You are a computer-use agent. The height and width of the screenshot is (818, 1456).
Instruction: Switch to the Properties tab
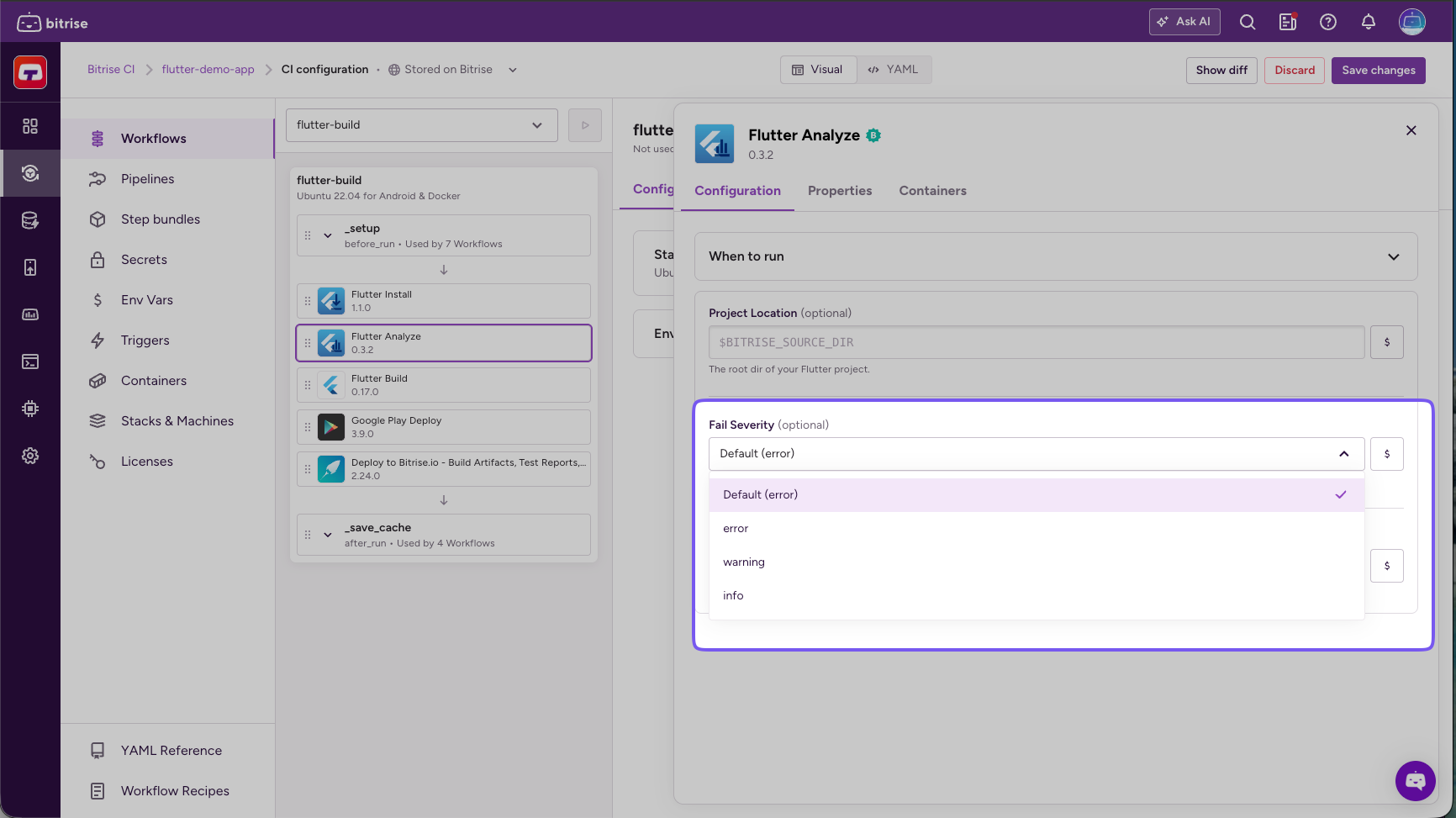(x=840, y=191)
